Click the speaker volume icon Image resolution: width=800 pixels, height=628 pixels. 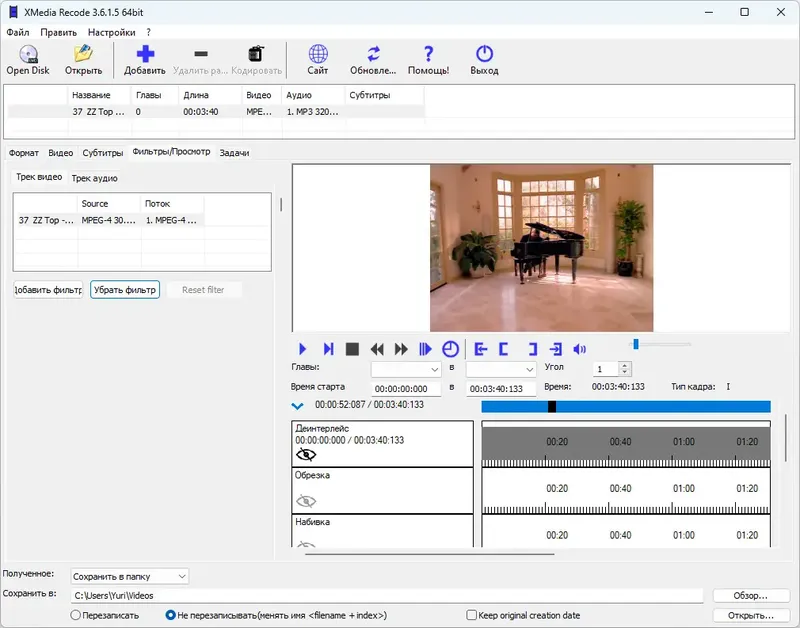tap(579, 349)
